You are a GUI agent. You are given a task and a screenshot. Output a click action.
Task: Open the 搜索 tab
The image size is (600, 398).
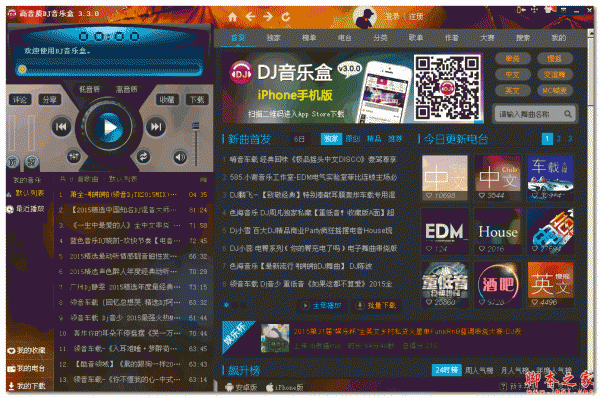click(x=523, y=38)
